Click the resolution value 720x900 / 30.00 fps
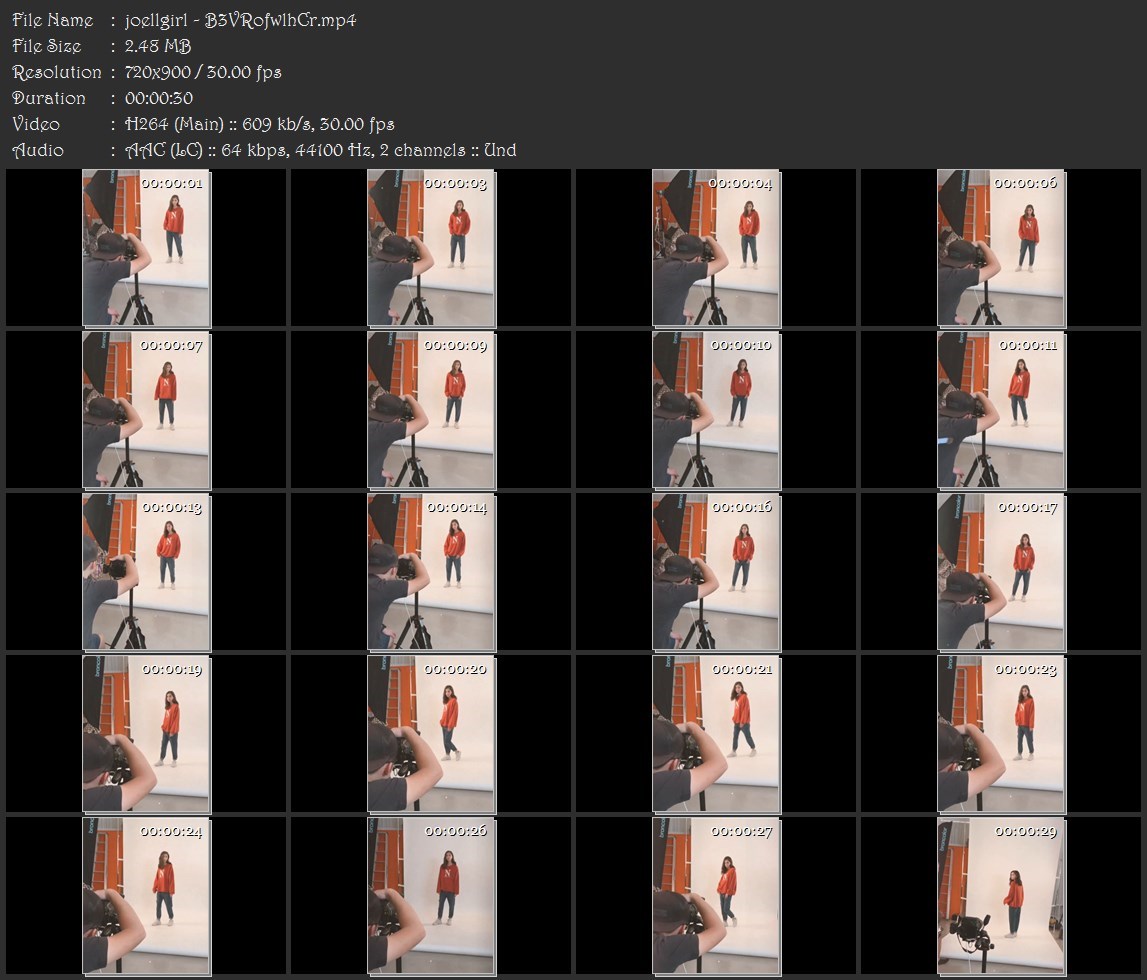The height and width of the screenshot is (980, 1147). click(x=203, y=72)
